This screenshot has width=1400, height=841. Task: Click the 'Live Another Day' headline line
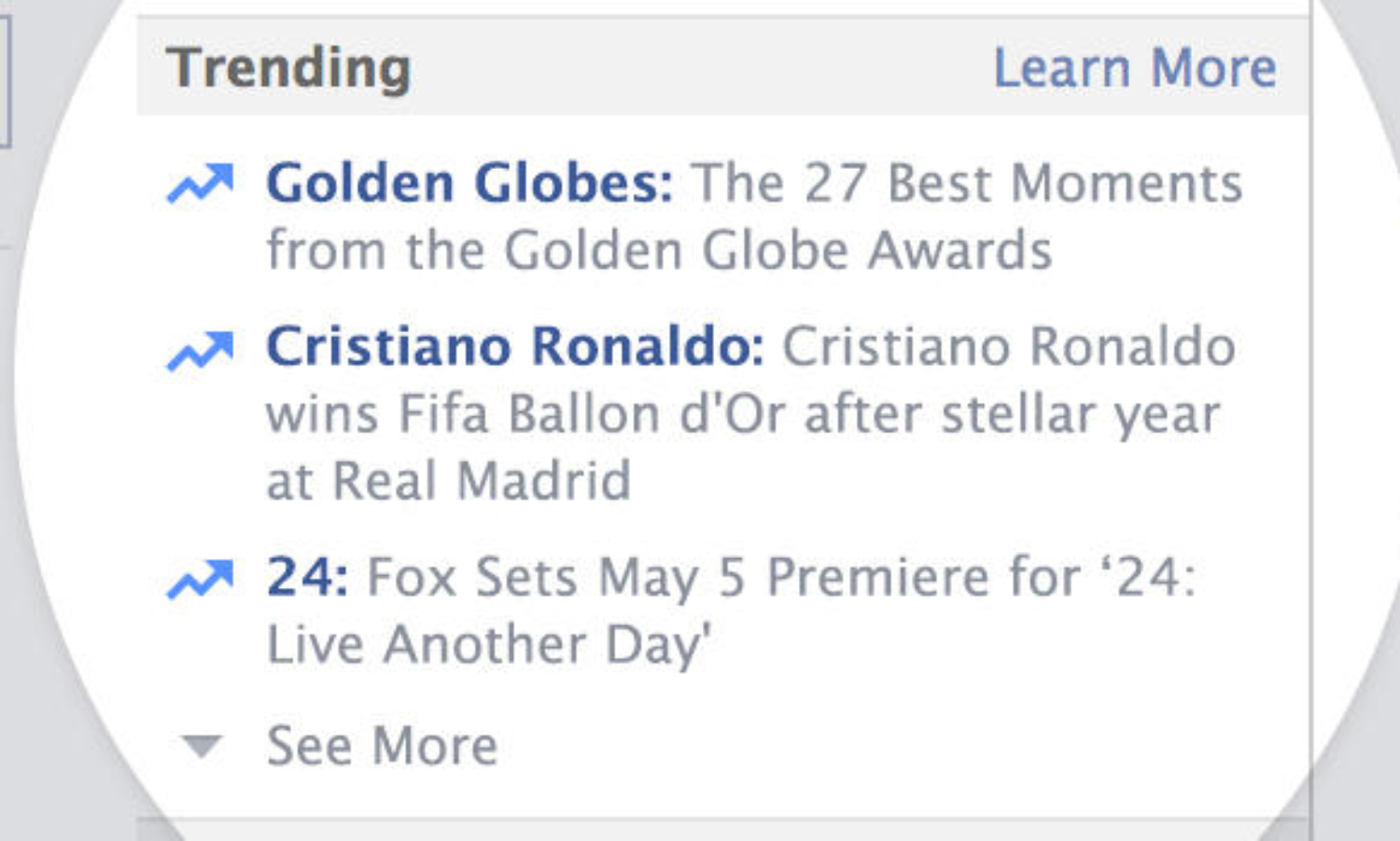(488, 645)
